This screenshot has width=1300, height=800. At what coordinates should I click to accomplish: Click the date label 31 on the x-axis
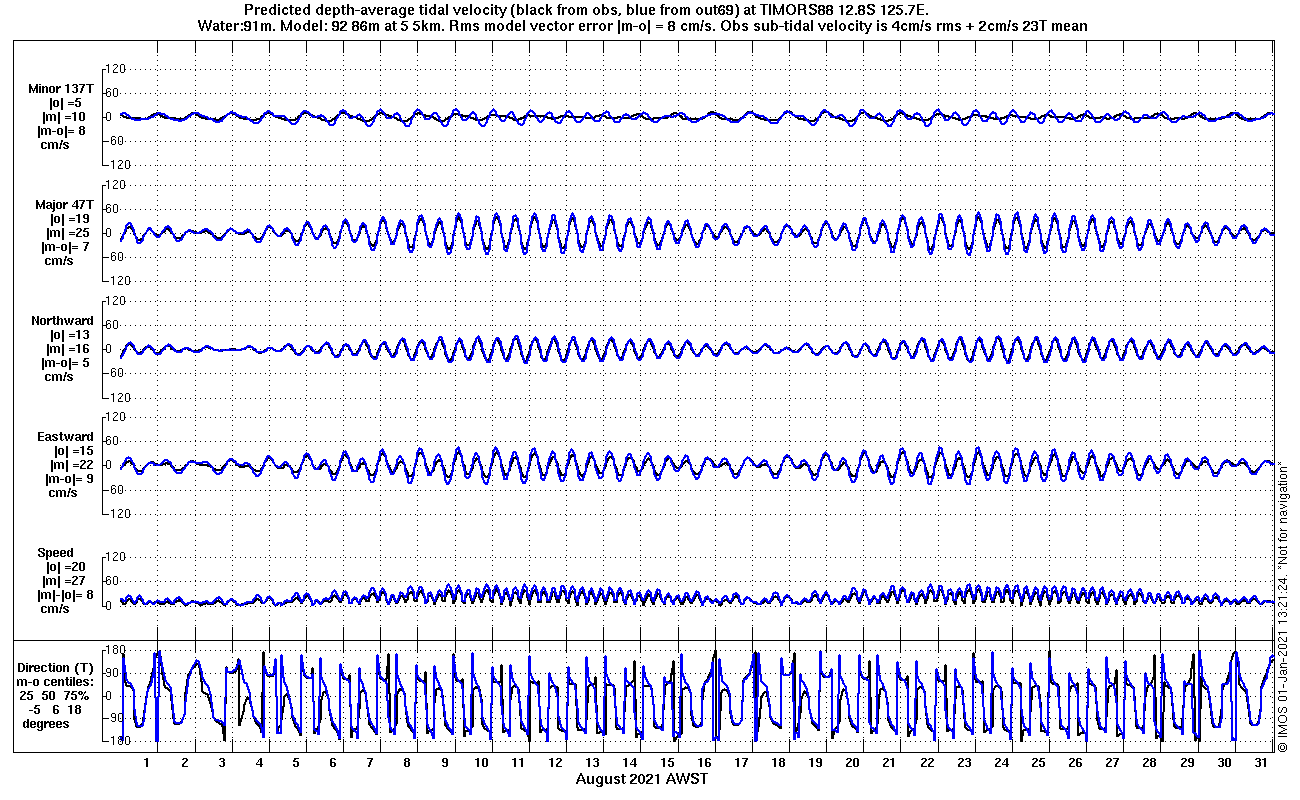pos(1261,762)
